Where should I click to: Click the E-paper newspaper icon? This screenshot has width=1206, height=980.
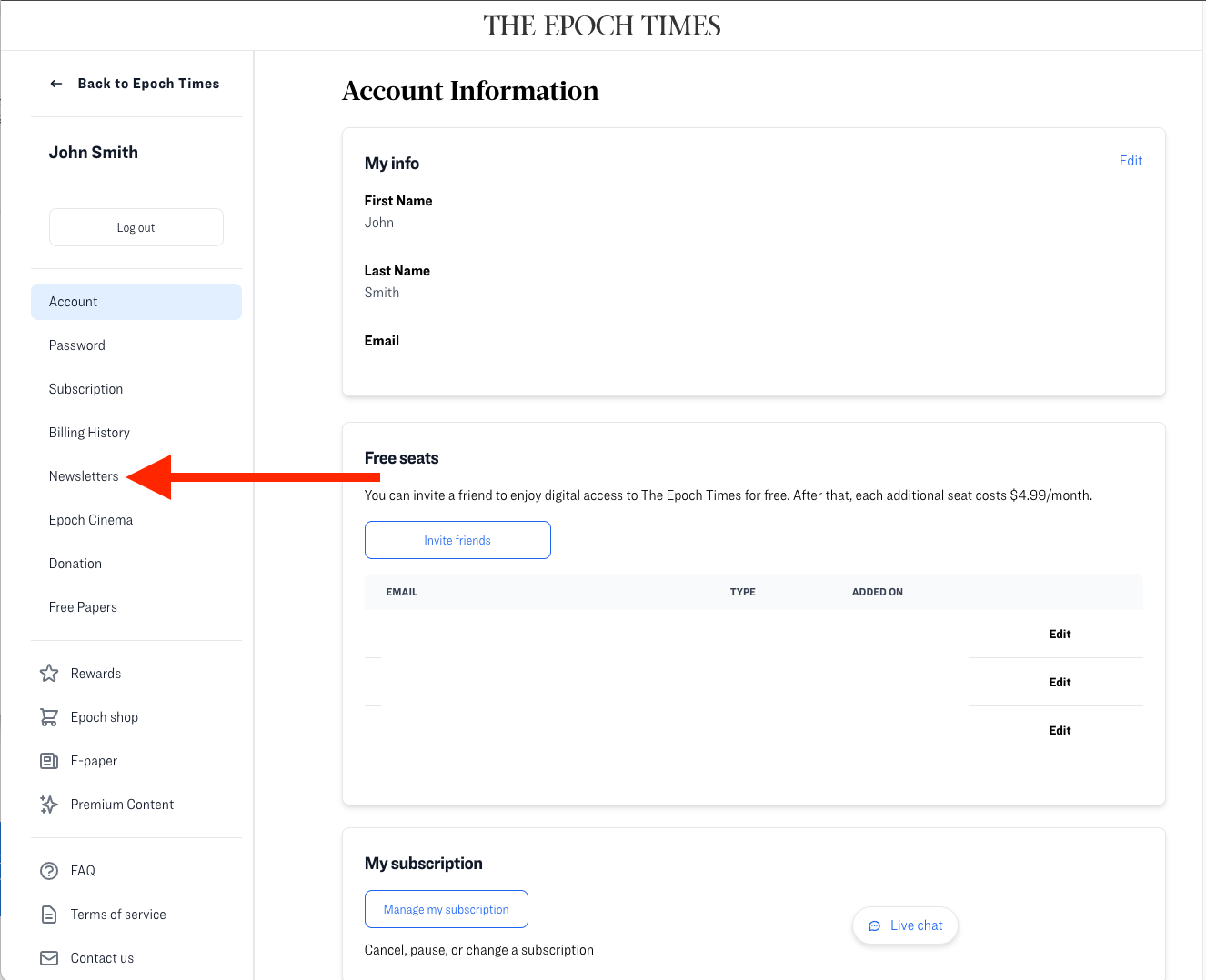click(x=49, y=761)
